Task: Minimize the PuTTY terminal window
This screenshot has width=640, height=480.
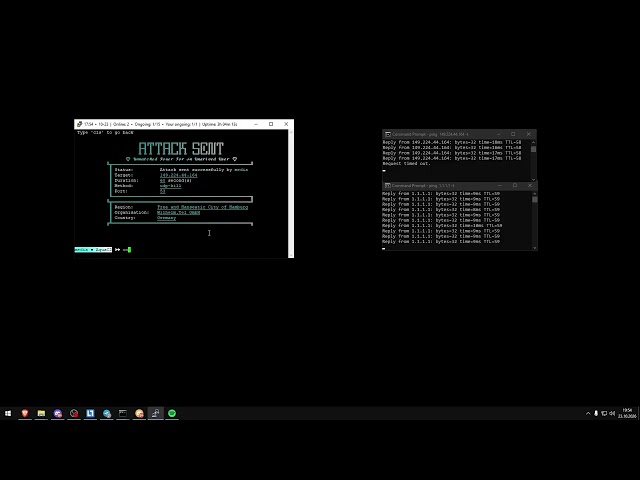Action: pyautogui.click(x=256, y=124)
